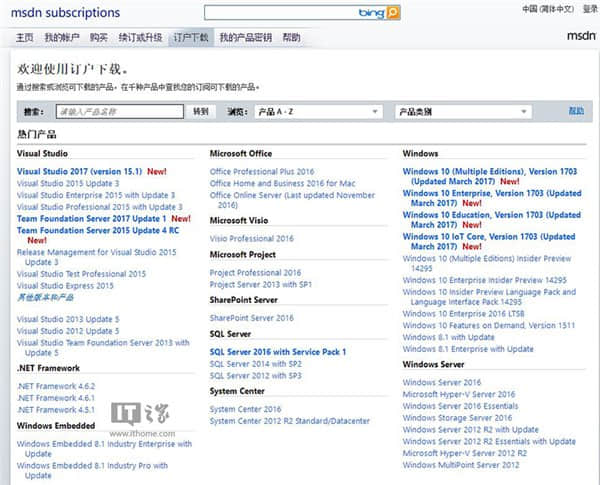
Task: Open Visual Studio Enterprise 2015 with Update 3
Action: [x=96, y=195]
